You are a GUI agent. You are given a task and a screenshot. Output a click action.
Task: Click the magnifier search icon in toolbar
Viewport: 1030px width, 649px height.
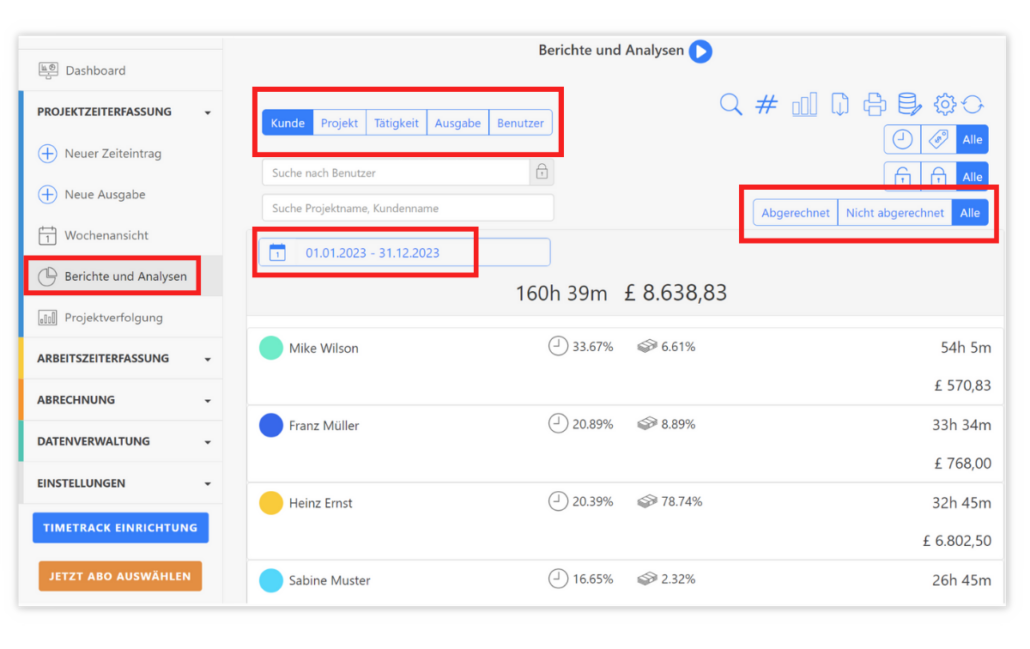[x=731, y=104]
